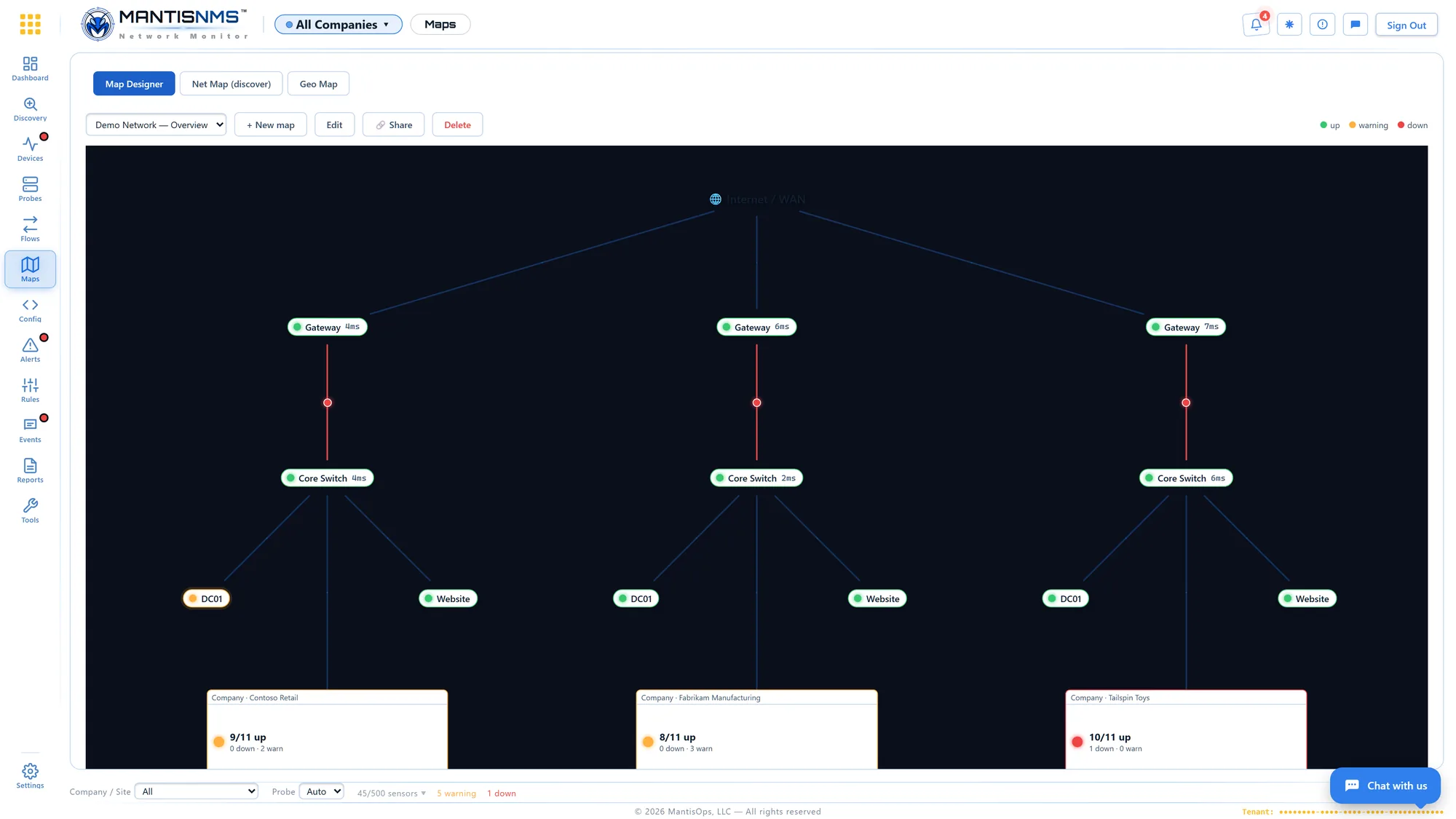Click the info circle icon
The image size is (1456, 819).
(x=1322, y=24)
